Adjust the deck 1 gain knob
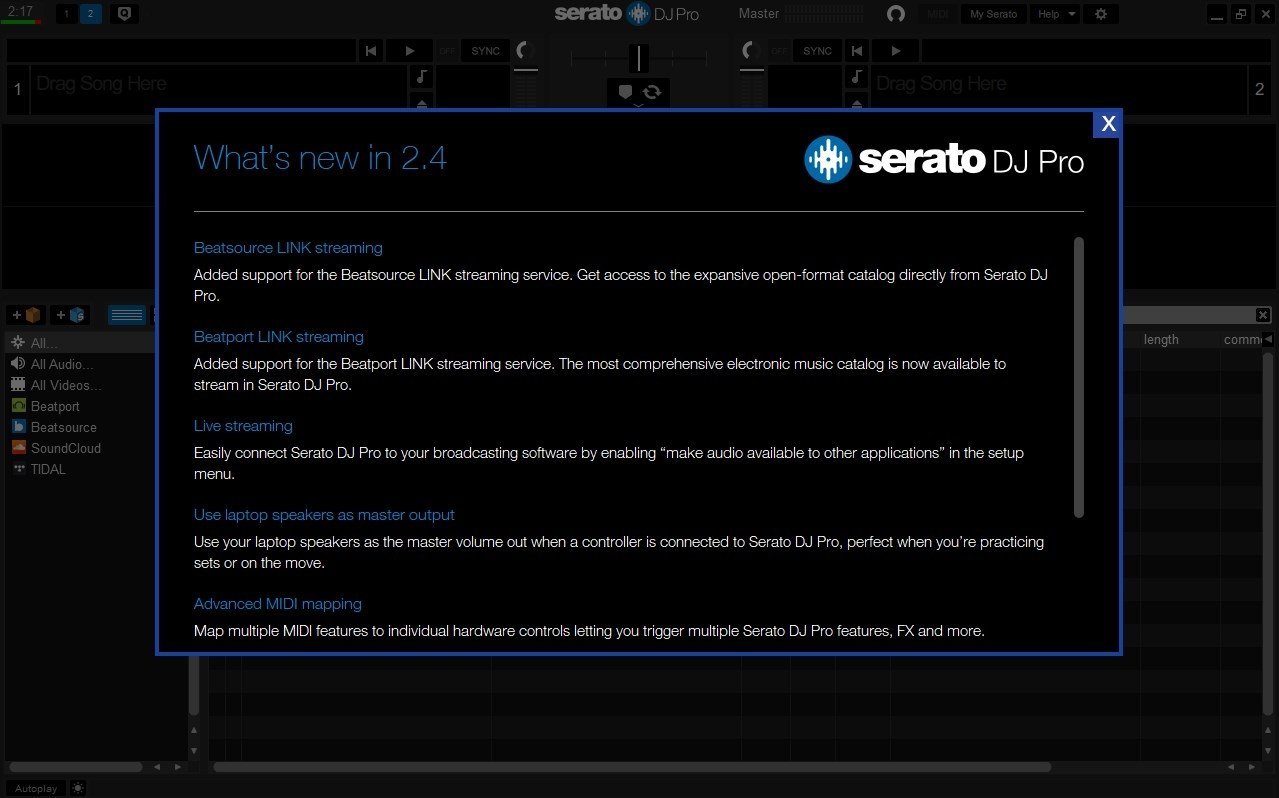Screen dimensions: 1279x798 (526, 51)
